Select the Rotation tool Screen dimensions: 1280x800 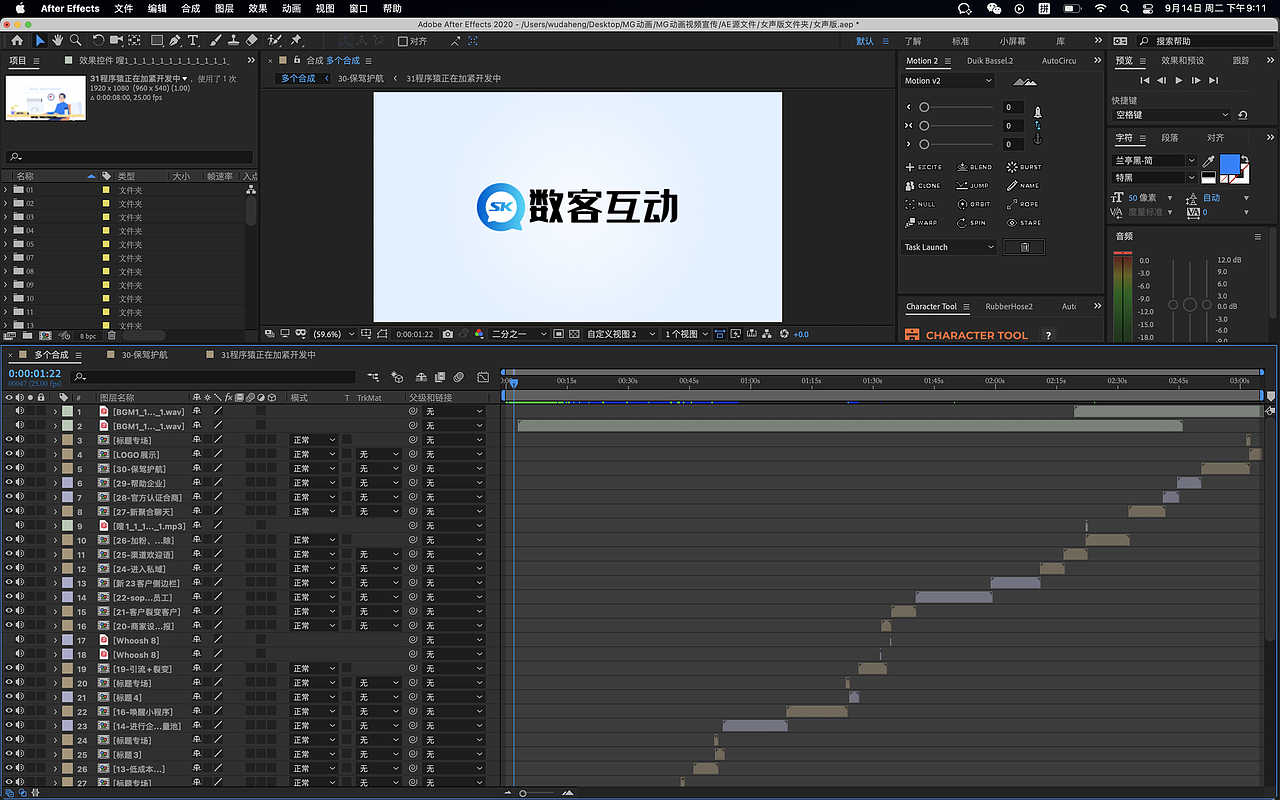[98, 41]
